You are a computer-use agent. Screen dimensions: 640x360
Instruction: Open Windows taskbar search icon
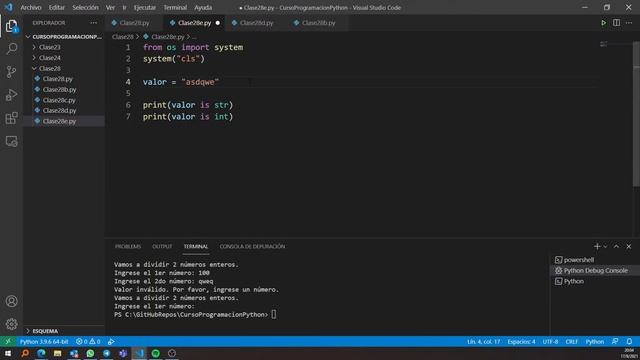pyautogui.click(x=25, y=353)
